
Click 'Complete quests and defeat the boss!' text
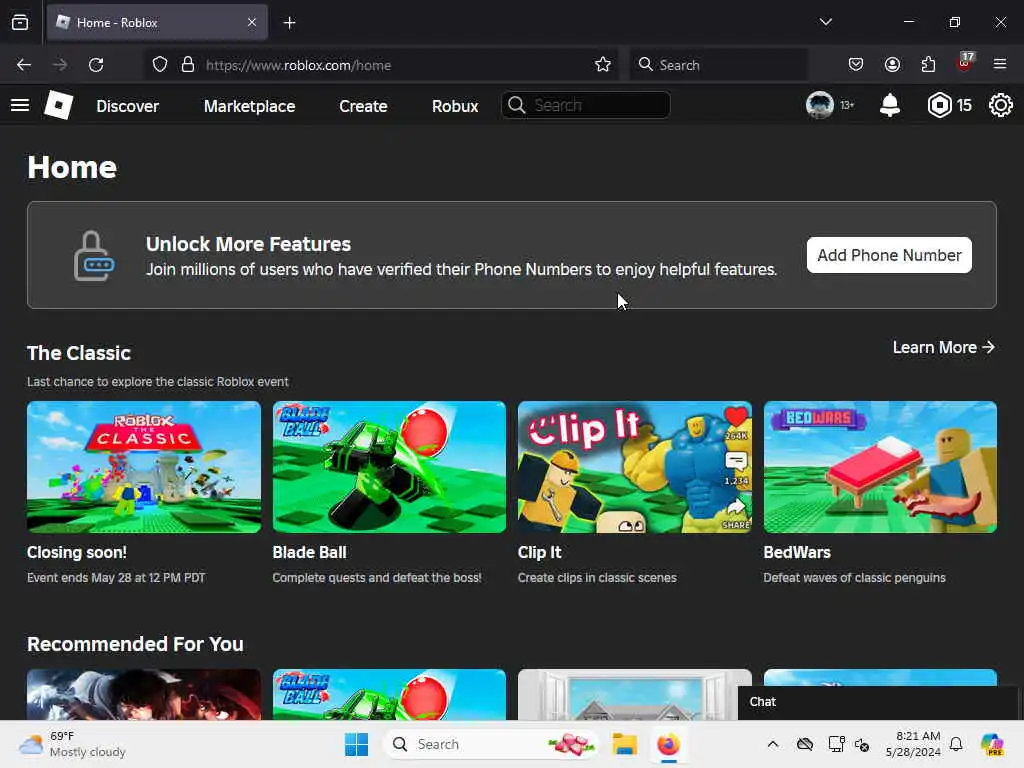(377, 578)
